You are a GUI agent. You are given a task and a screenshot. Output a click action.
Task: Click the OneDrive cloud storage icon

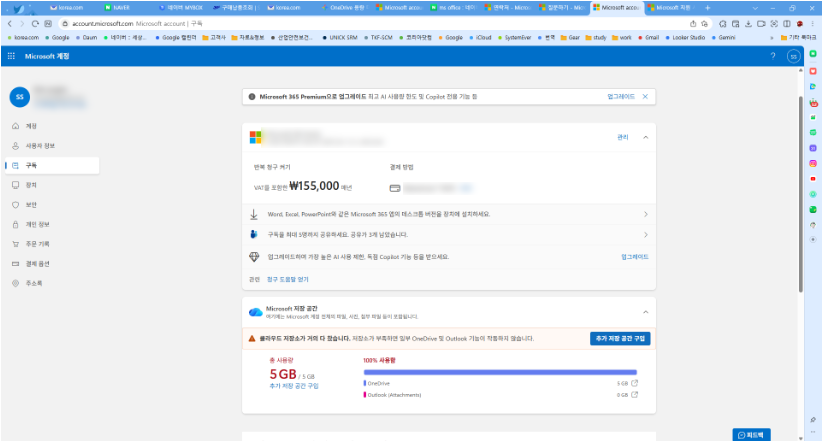[256, 312]
